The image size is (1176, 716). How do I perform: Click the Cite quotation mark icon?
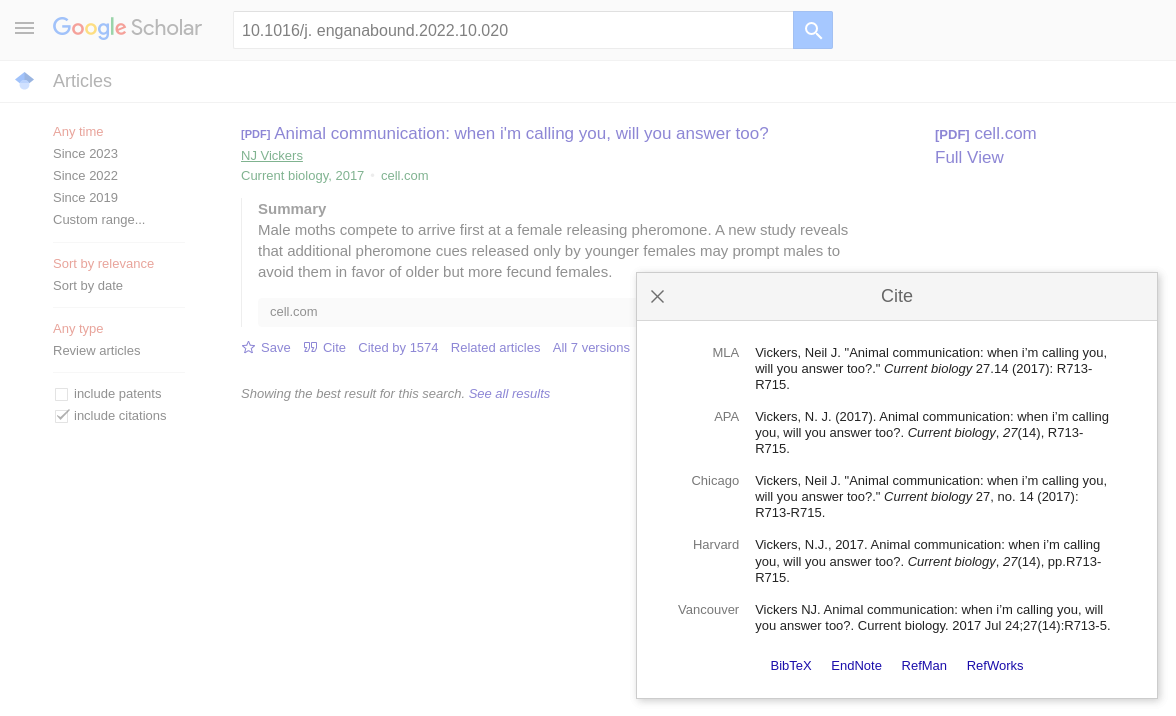coord(311,347)
